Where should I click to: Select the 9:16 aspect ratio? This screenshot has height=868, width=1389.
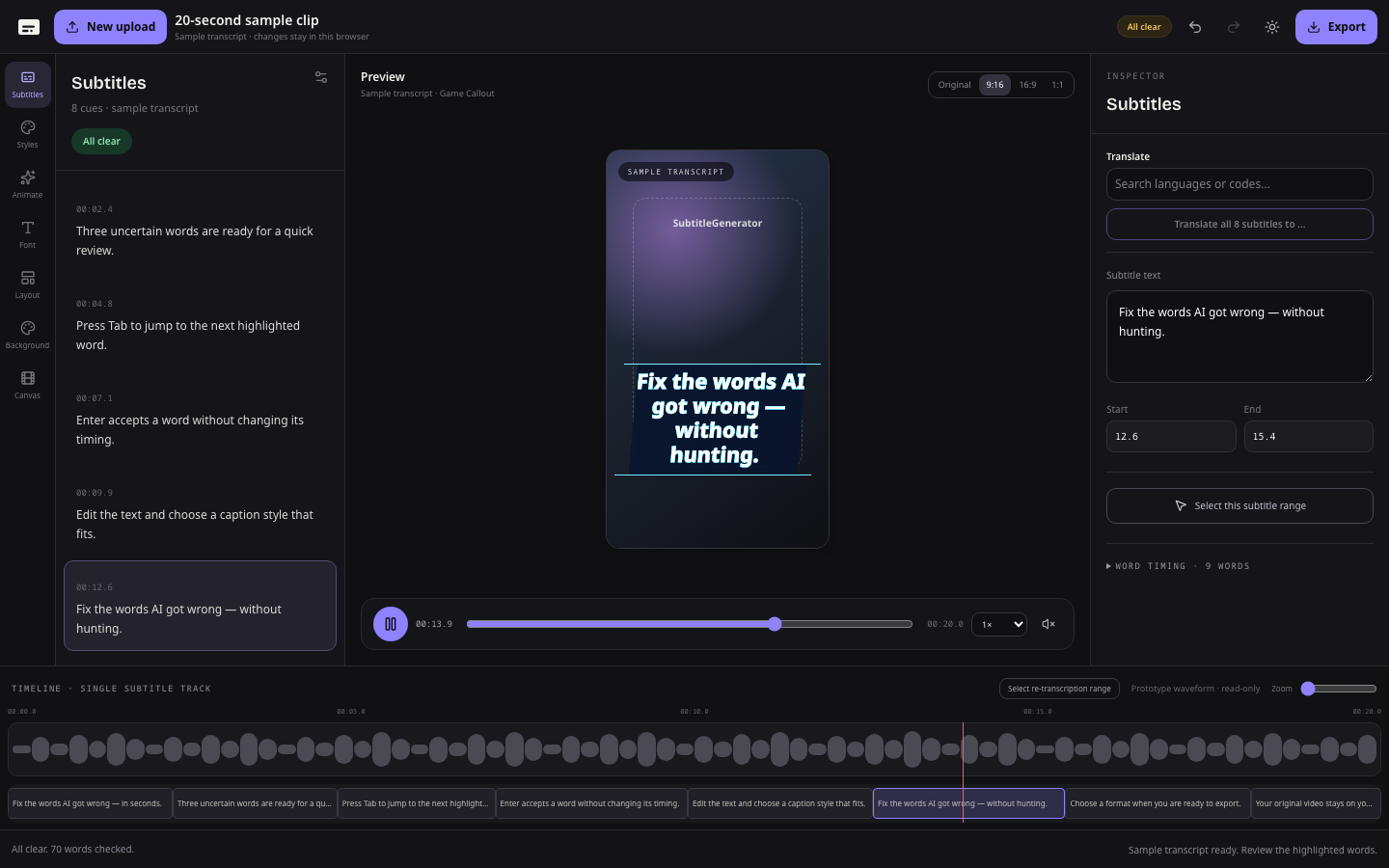point(994,85)
